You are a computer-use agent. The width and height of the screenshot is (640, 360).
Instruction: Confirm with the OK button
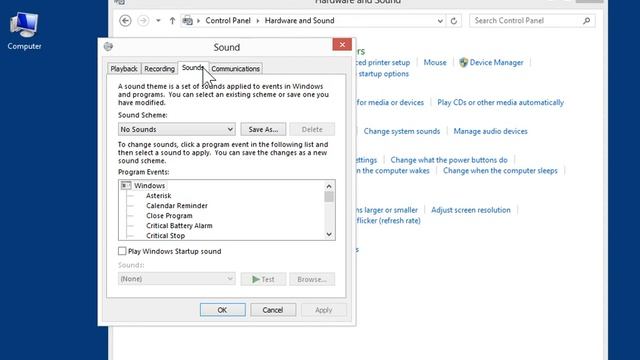(x=222, y=310)
